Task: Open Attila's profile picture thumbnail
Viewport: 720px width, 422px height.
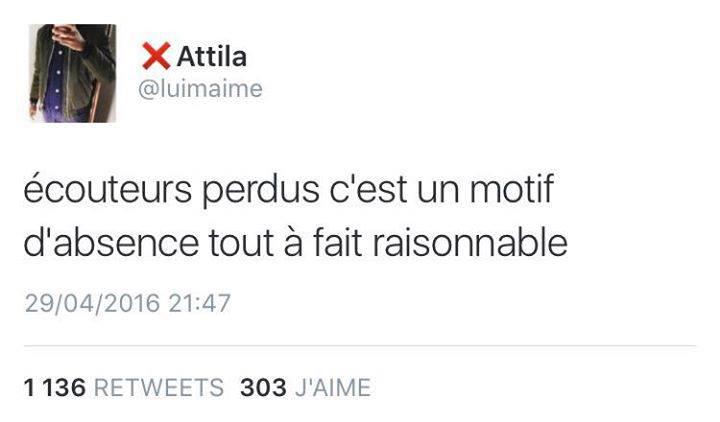Action: pos(73,73)
